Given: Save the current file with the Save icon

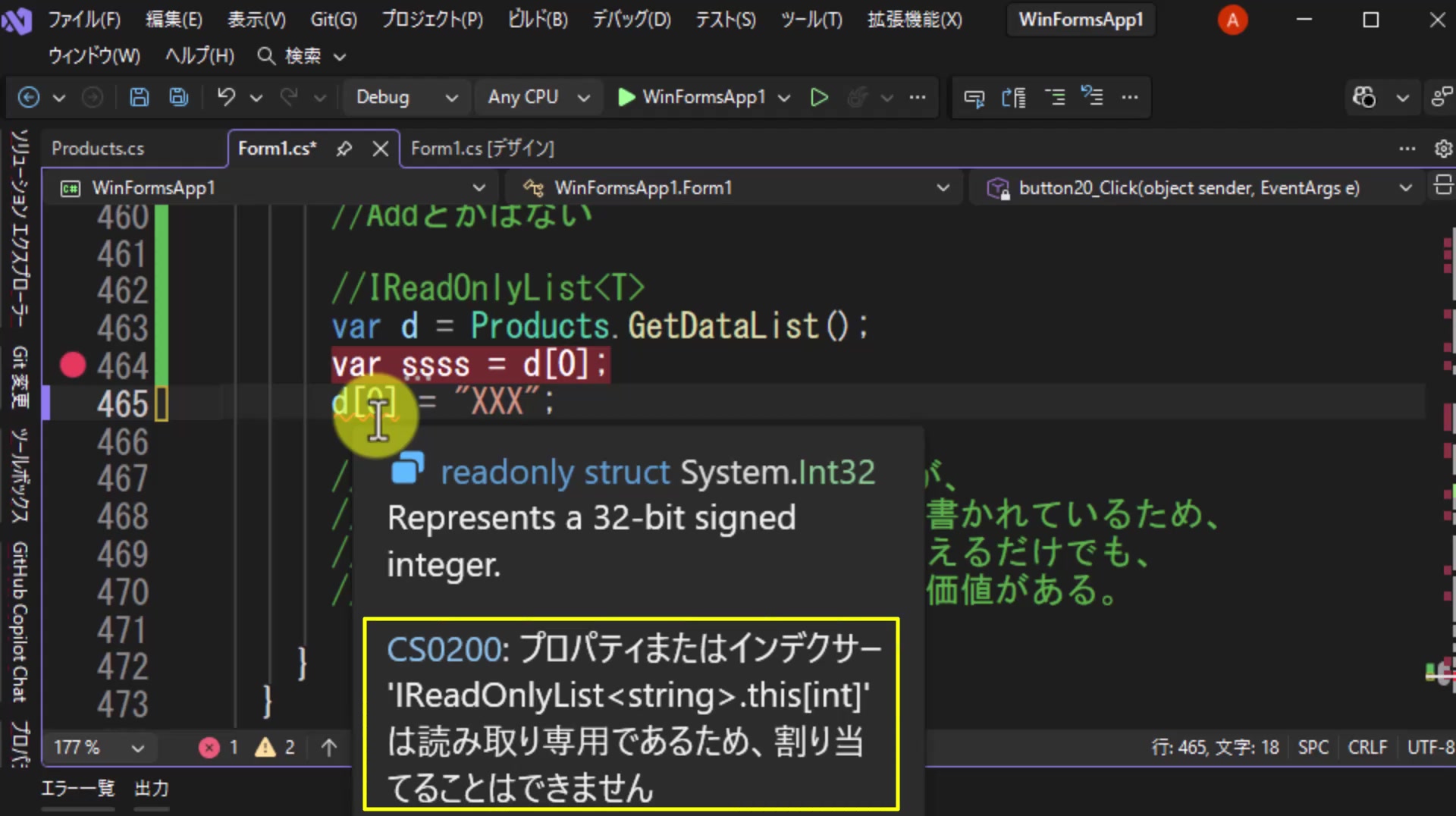Looking at the screenshot, I should pyautogui.click(x=139, y=97).
